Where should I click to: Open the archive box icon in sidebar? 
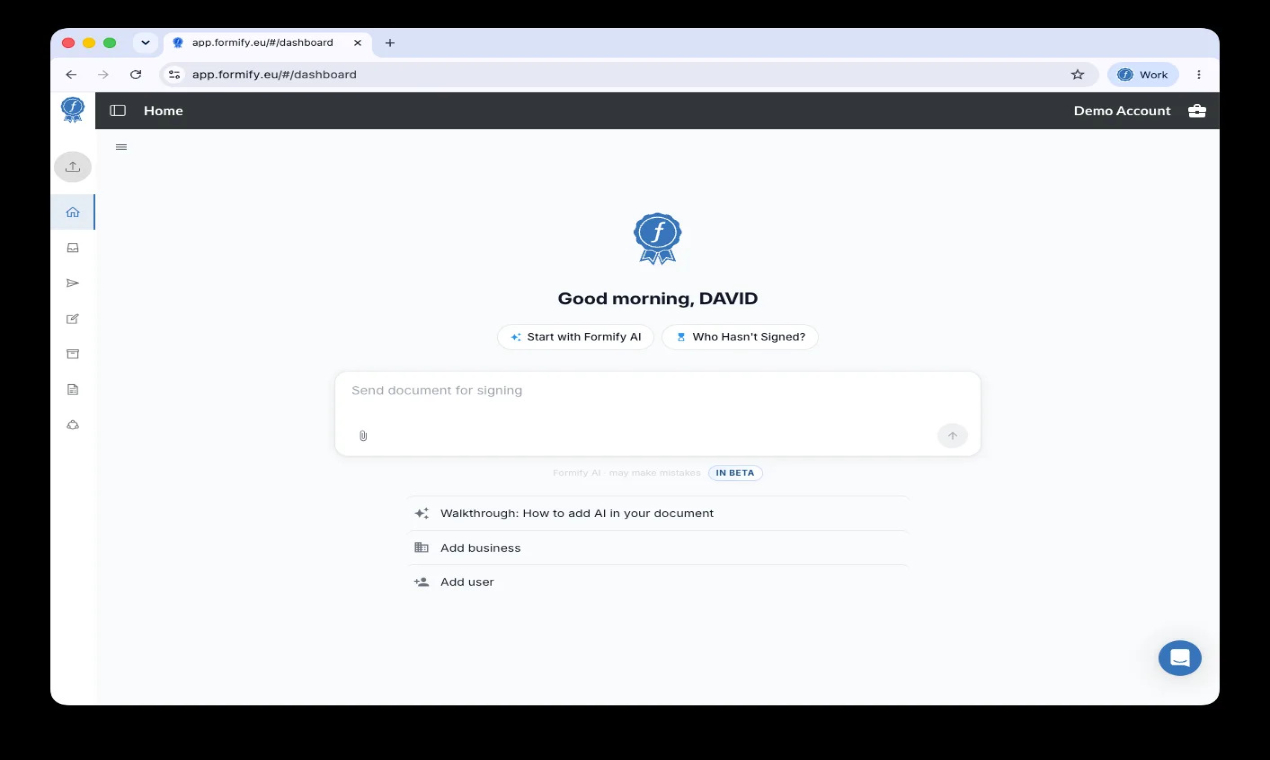[x=72, y=354]
